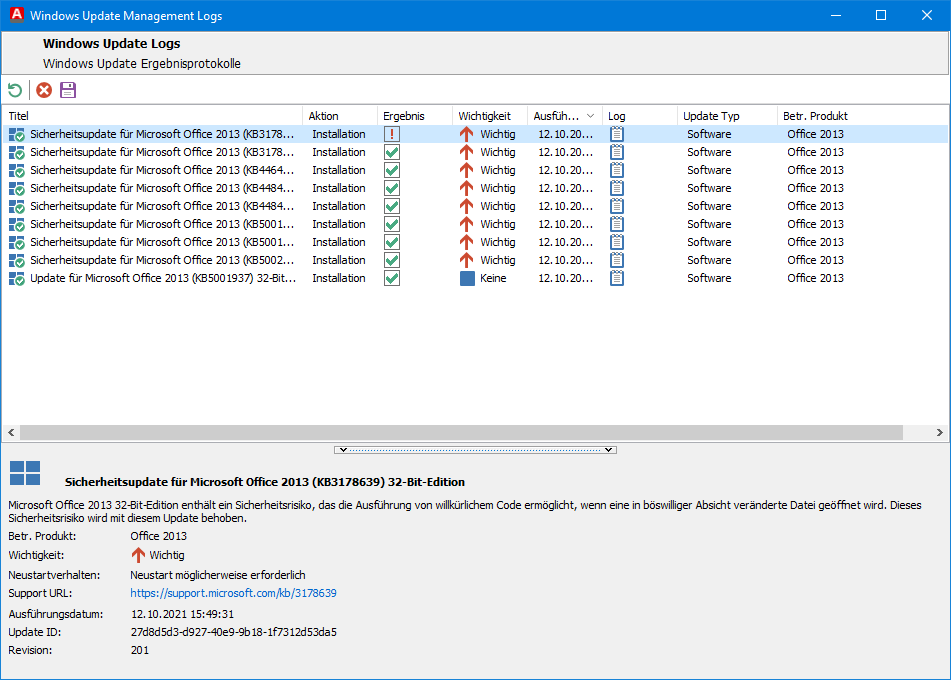
Task: Click the red importance arrow in KB5002 row
Action: click(x=466, y=260)
